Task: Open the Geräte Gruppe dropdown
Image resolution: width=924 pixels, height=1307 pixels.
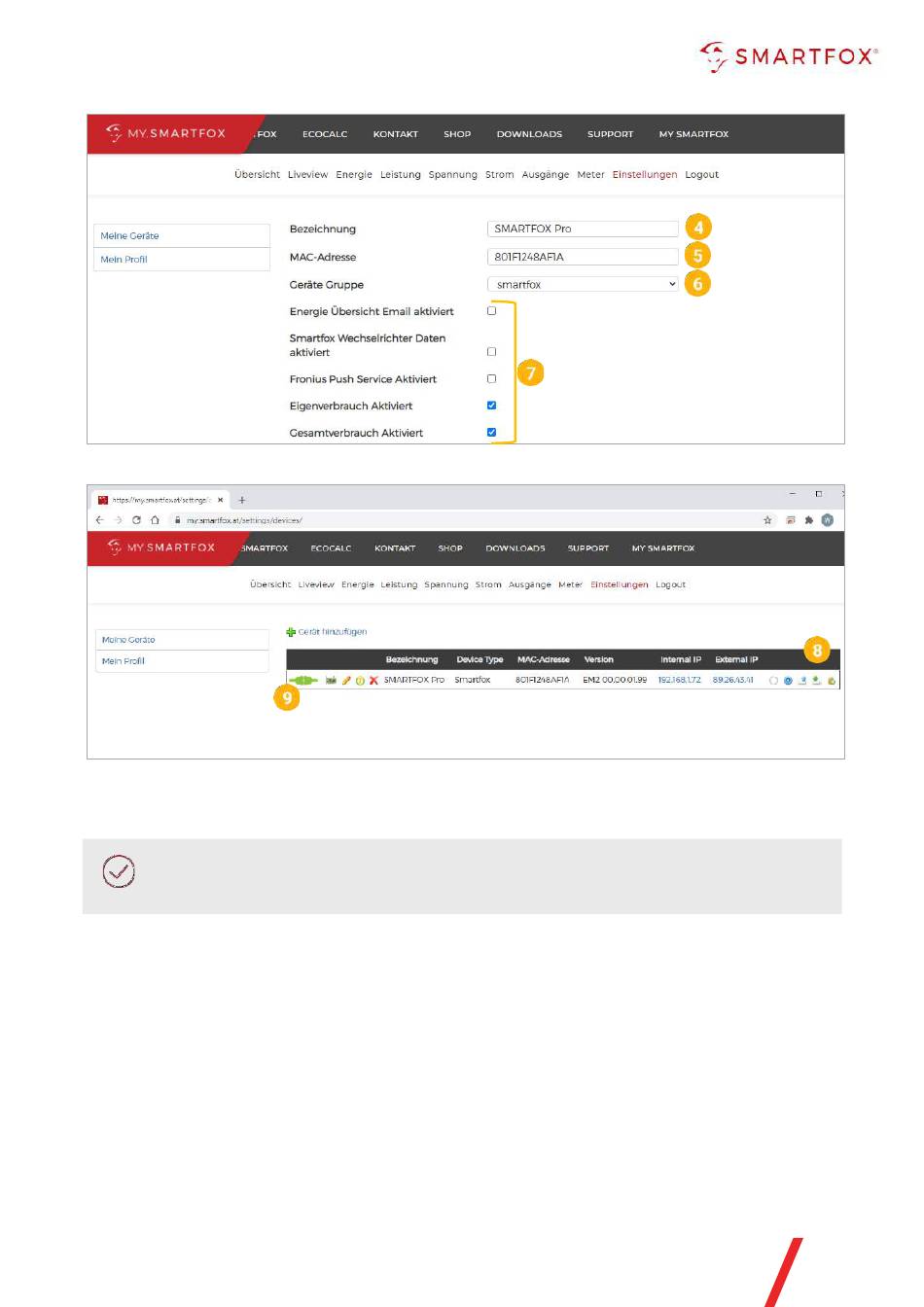Action: pos(583,284)
